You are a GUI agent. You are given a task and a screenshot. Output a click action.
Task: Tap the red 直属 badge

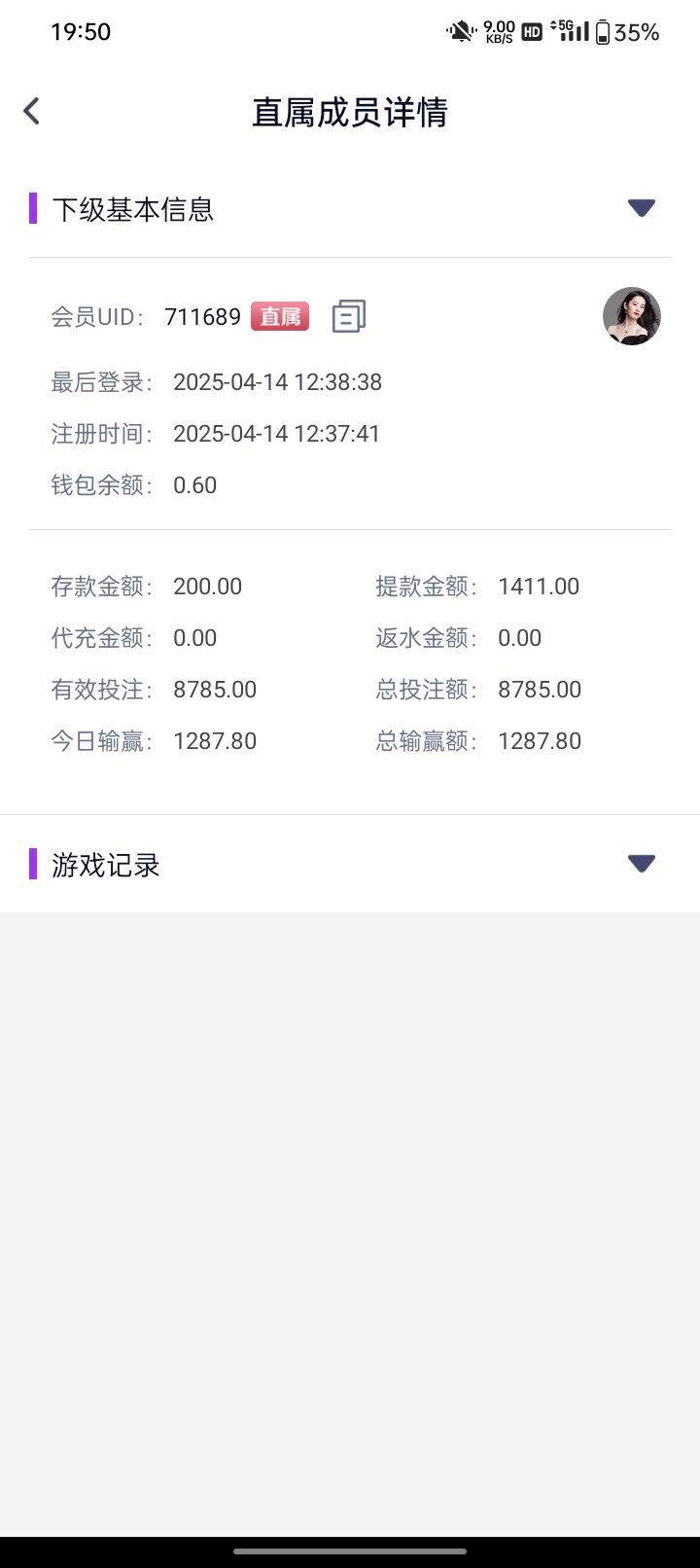[280, 316]
